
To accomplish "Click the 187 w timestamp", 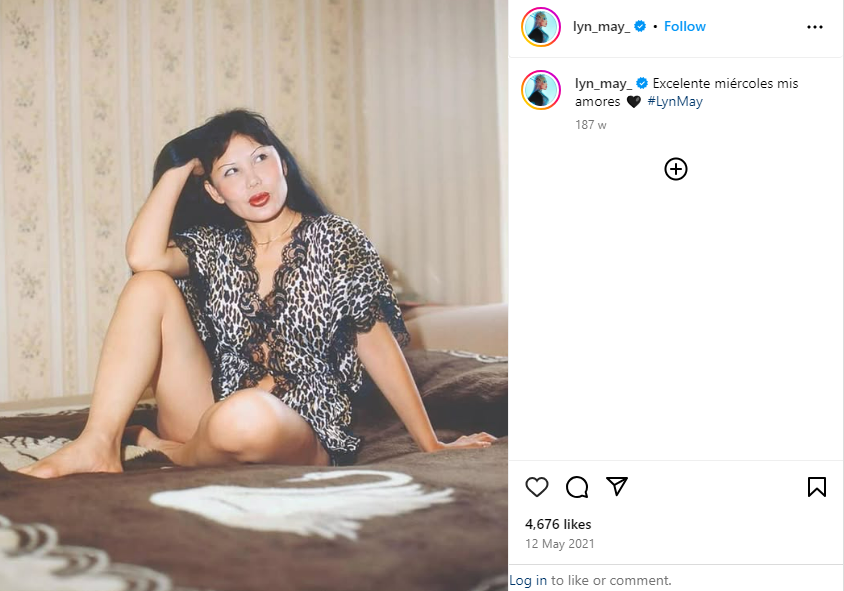I will pyautogui.click(x=590, y=125).
